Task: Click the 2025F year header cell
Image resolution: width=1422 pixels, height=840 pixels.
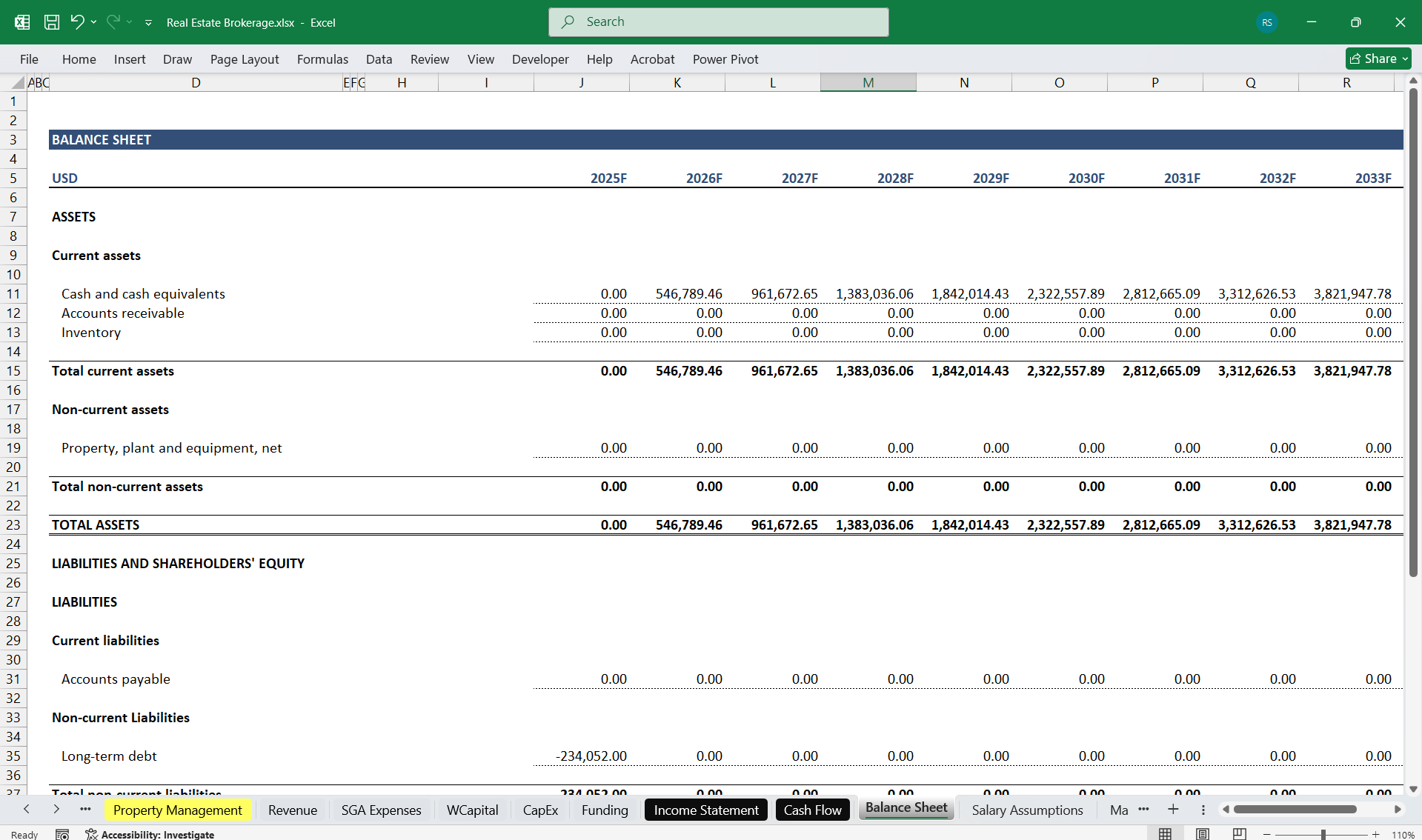Action: 608,179
